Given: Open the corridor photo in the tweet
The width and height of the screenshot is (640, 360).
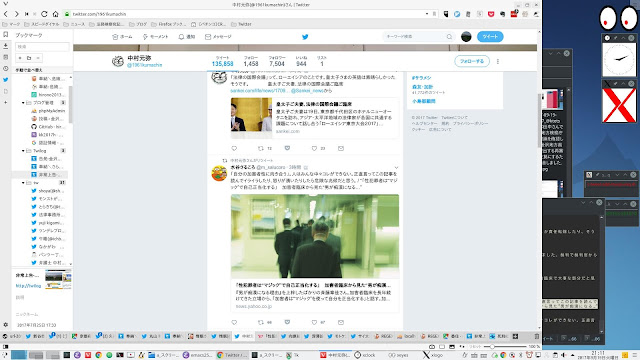Looking at the screenshot, I should point(315,236).
